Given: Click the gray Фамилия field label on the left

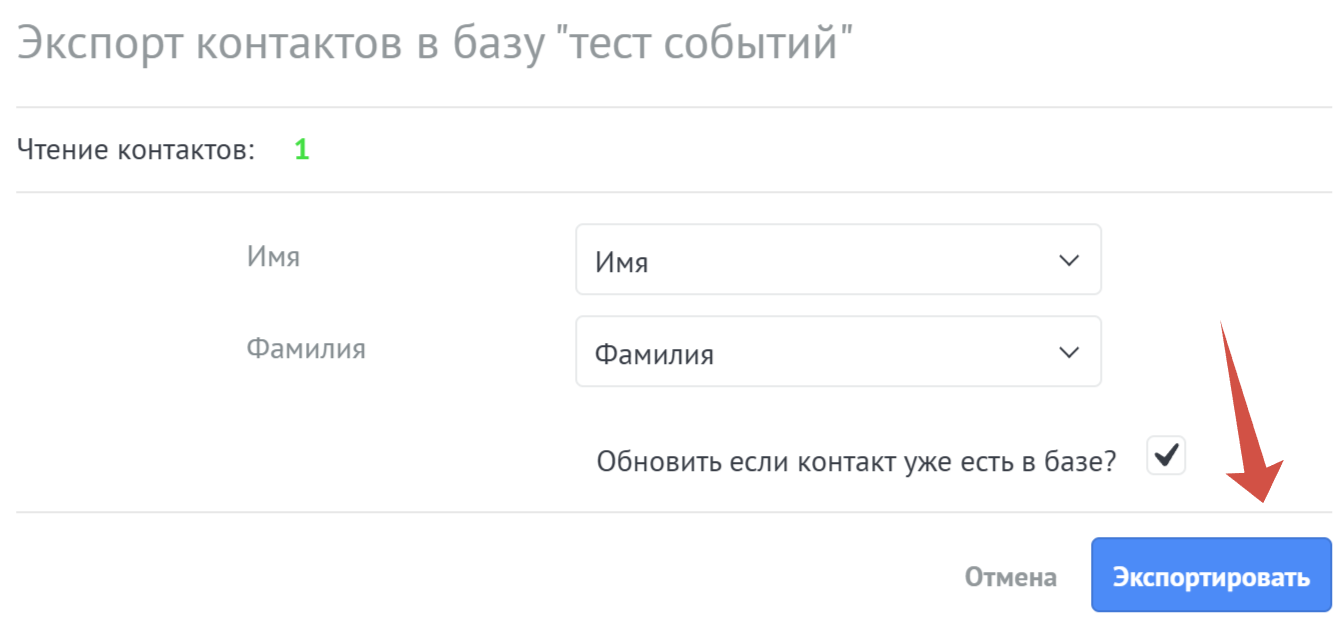Looking at the screenshot, I should click(306, 349).
